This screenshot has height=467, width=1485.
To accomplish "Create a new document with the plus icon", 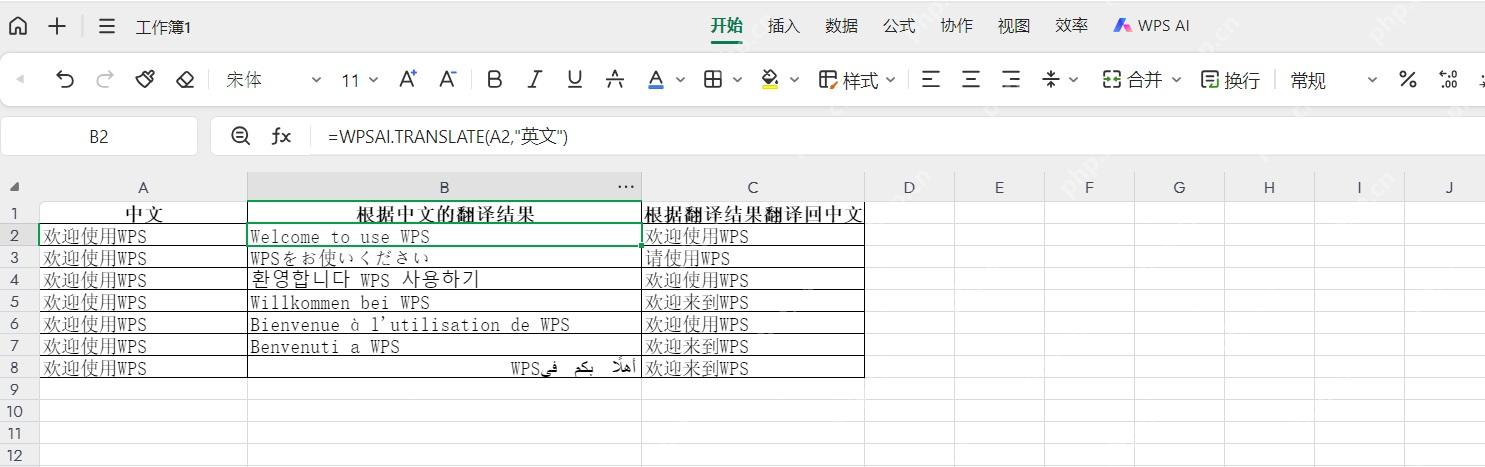I will point(57,26).
